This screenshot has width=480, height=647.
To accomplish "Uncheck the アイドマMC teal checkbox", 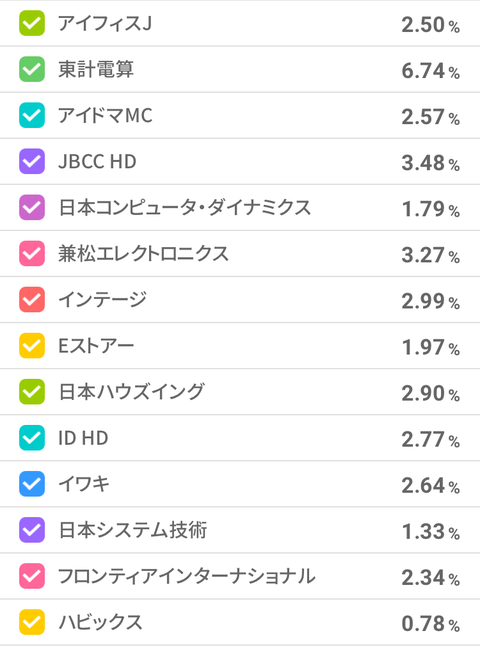I will [32, 115].
